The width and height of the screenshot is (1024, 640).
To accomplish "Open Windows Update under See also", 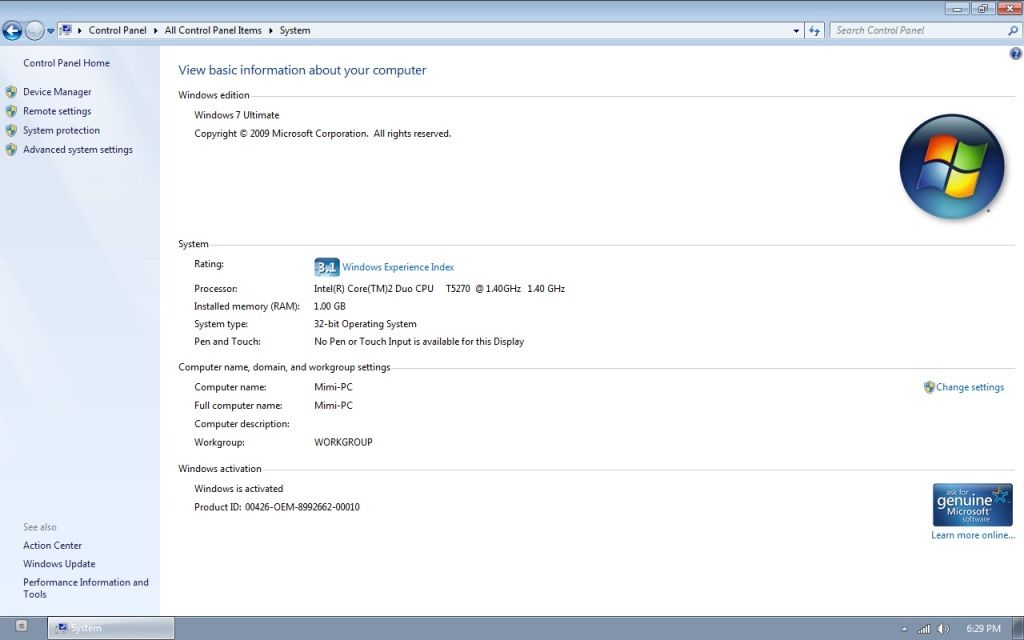I will 59,564.
